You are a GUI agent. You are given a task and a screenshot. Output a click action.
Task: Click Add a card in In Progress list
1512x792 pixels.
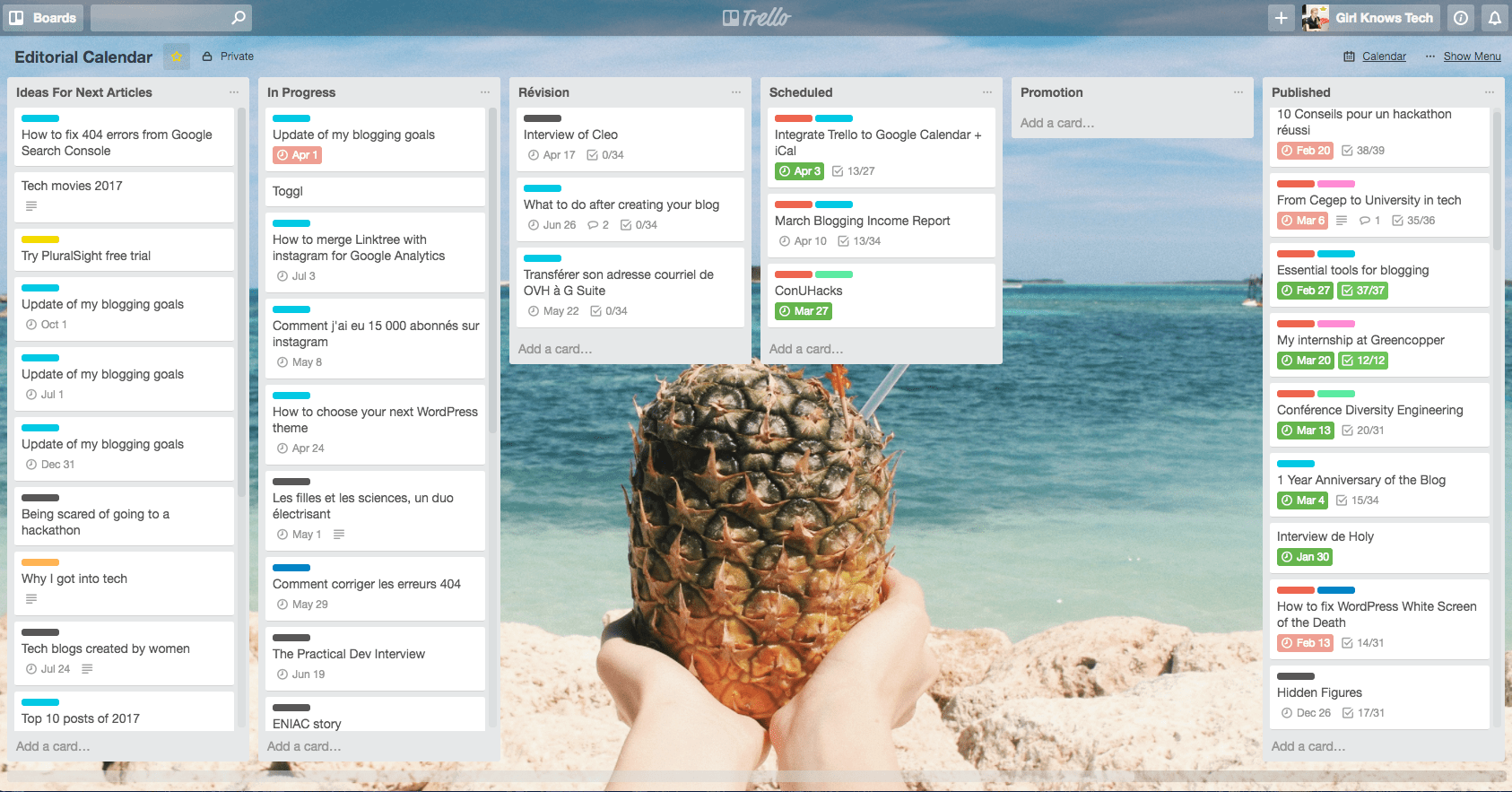pos(304,746)
